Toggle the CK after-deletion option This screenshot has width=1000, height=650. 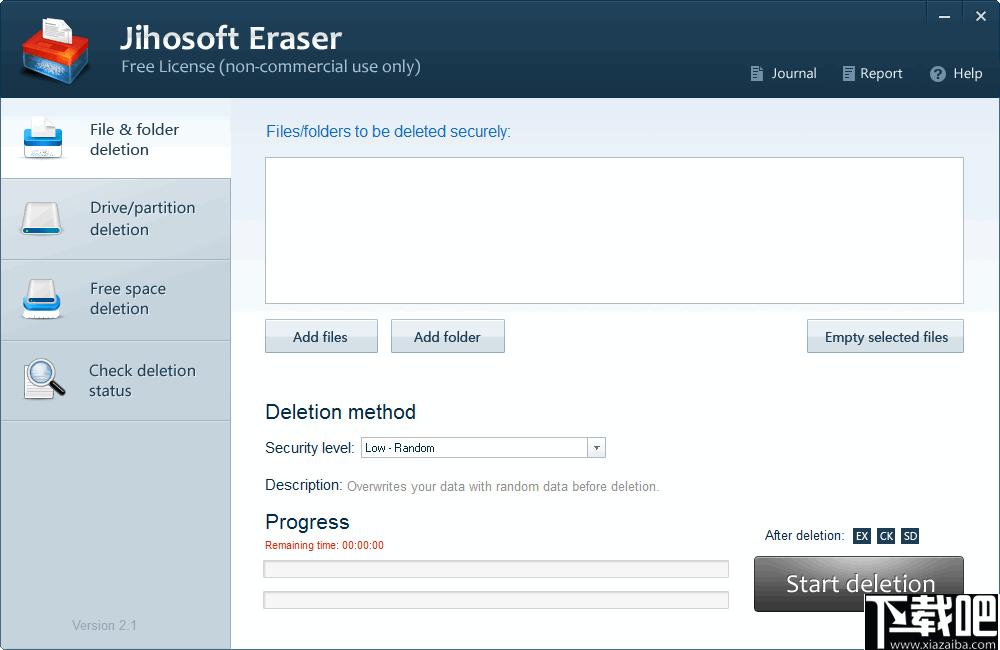coord(886,536)
